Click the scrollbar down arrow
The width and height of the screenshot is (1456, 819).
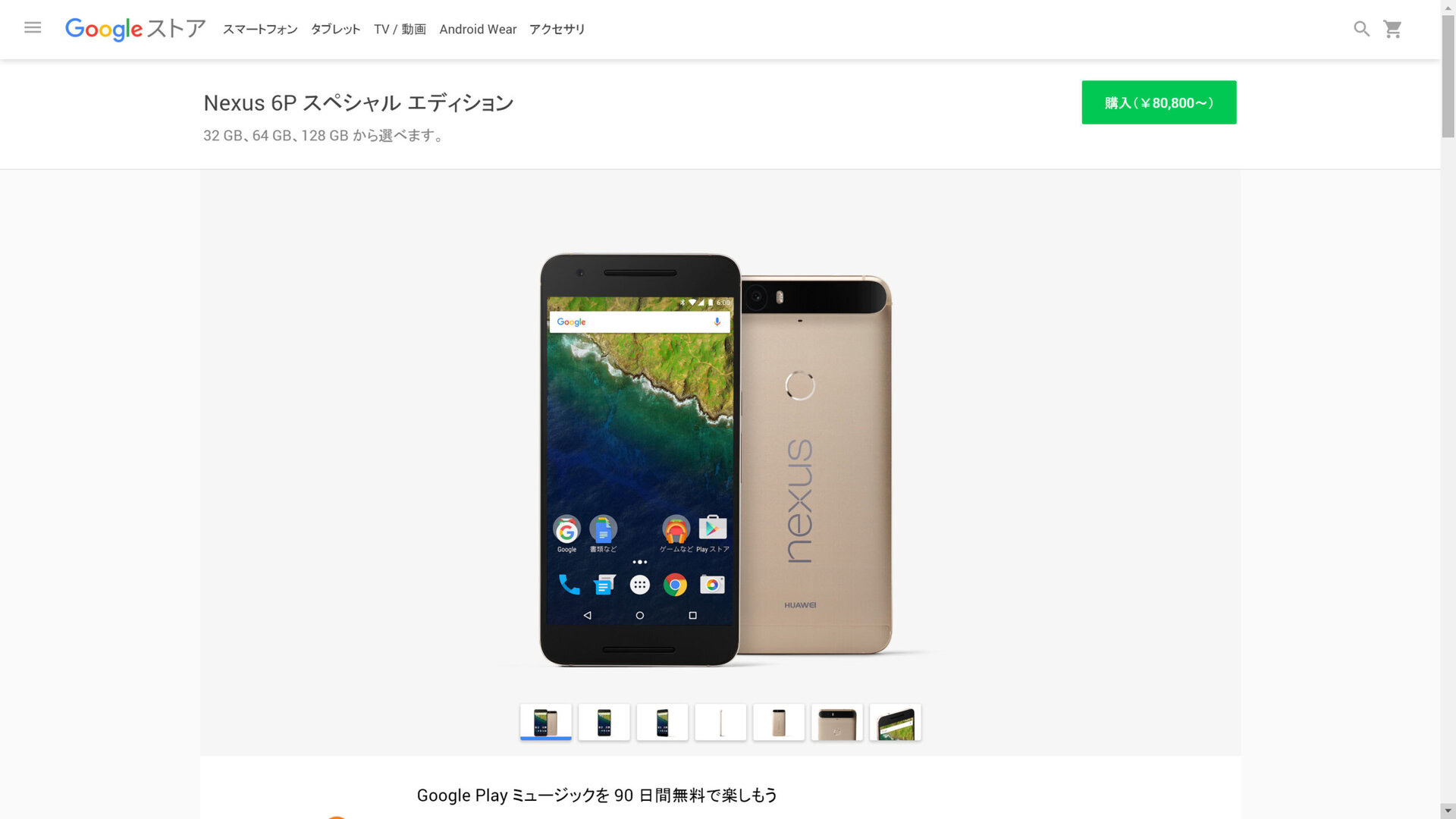point(1448,811)
